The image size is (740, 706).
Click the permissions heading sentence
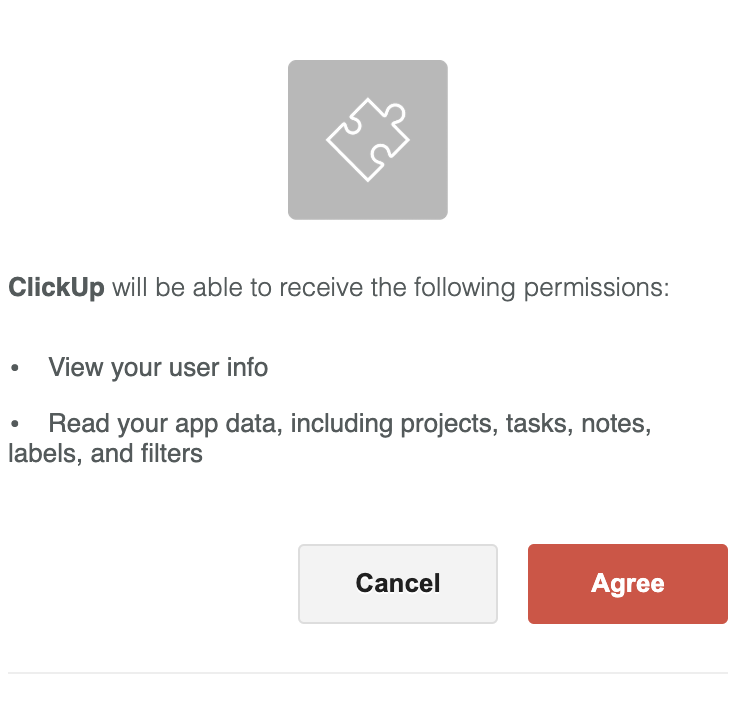(338, 289)
